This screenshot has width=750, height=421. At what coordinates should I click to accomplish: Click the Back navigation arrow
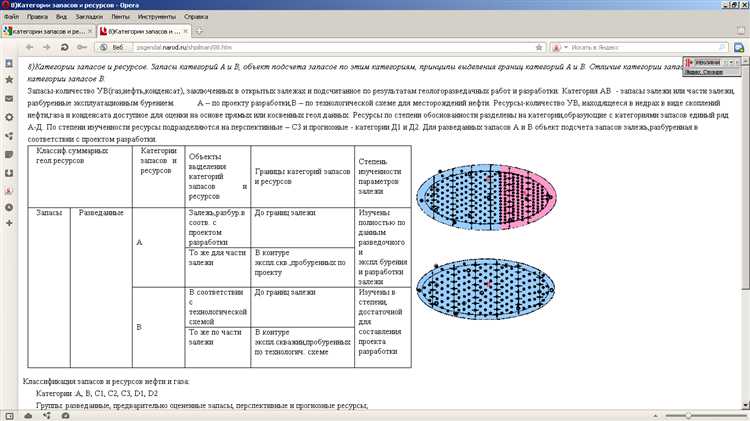click(x=30, y=47)
